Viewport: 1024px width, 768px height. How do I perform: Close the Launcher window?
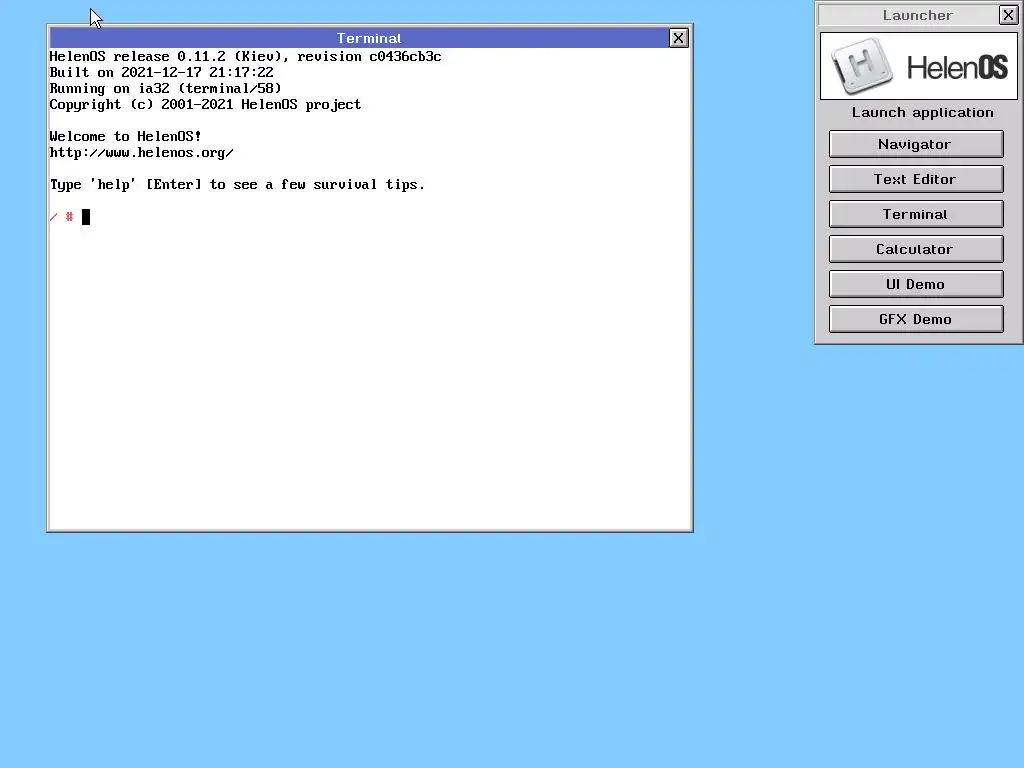coord(1008,15)
